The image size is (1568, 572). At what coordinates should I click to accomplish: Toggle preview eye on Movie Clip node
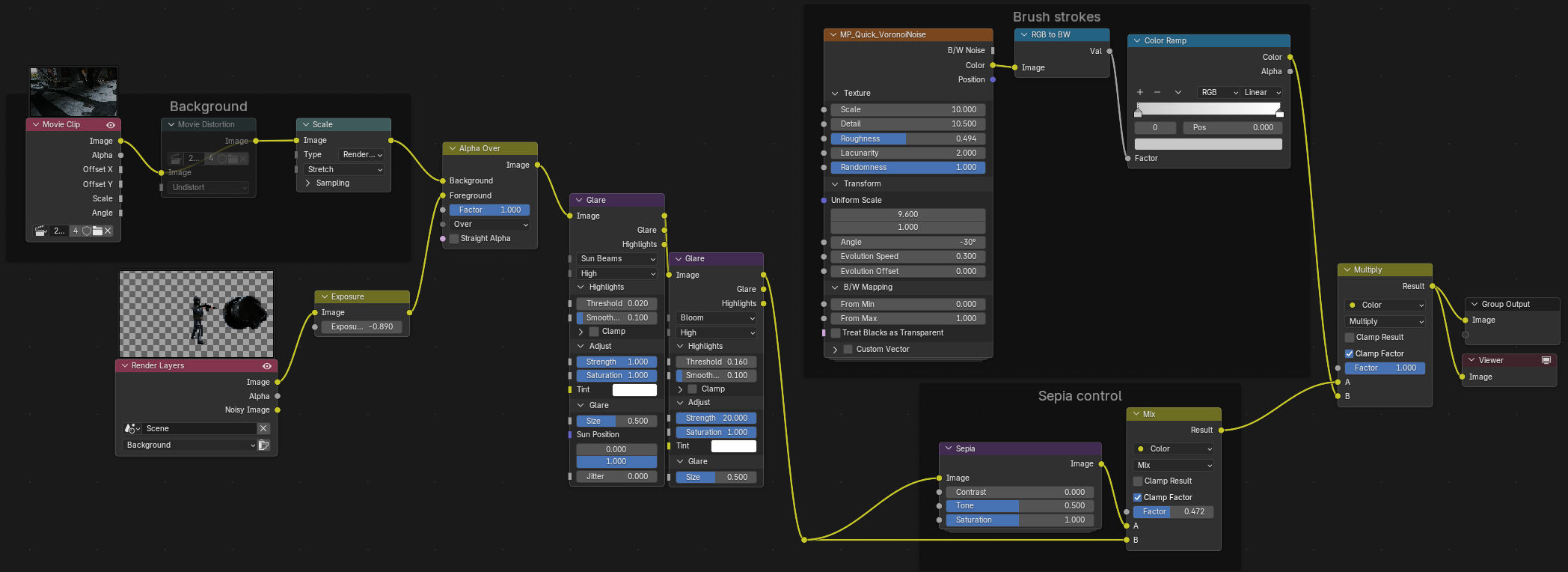111,125
